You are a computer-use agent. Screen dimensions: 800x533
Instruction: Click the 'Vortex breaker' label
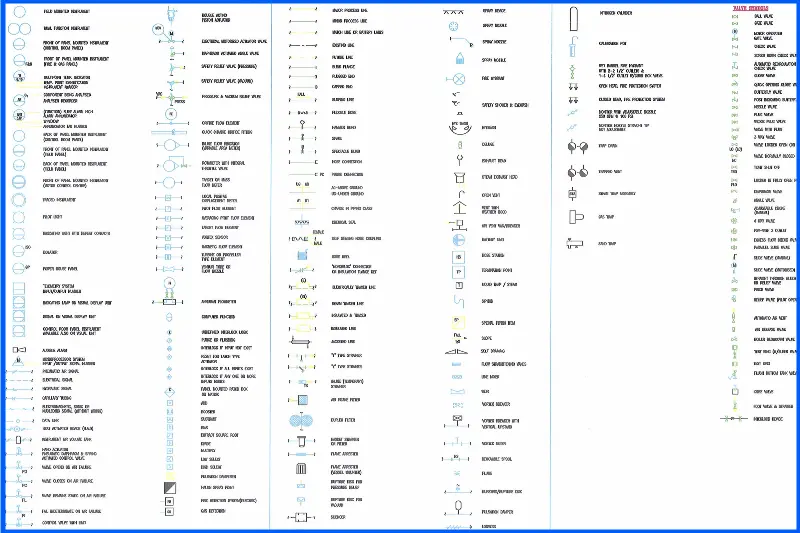(x=496, y=404)
